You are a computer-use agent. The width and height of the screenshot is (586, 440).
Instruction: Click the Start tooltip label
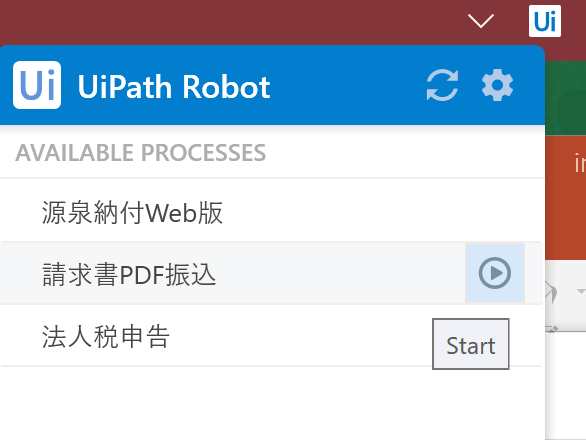click(471, 344)
